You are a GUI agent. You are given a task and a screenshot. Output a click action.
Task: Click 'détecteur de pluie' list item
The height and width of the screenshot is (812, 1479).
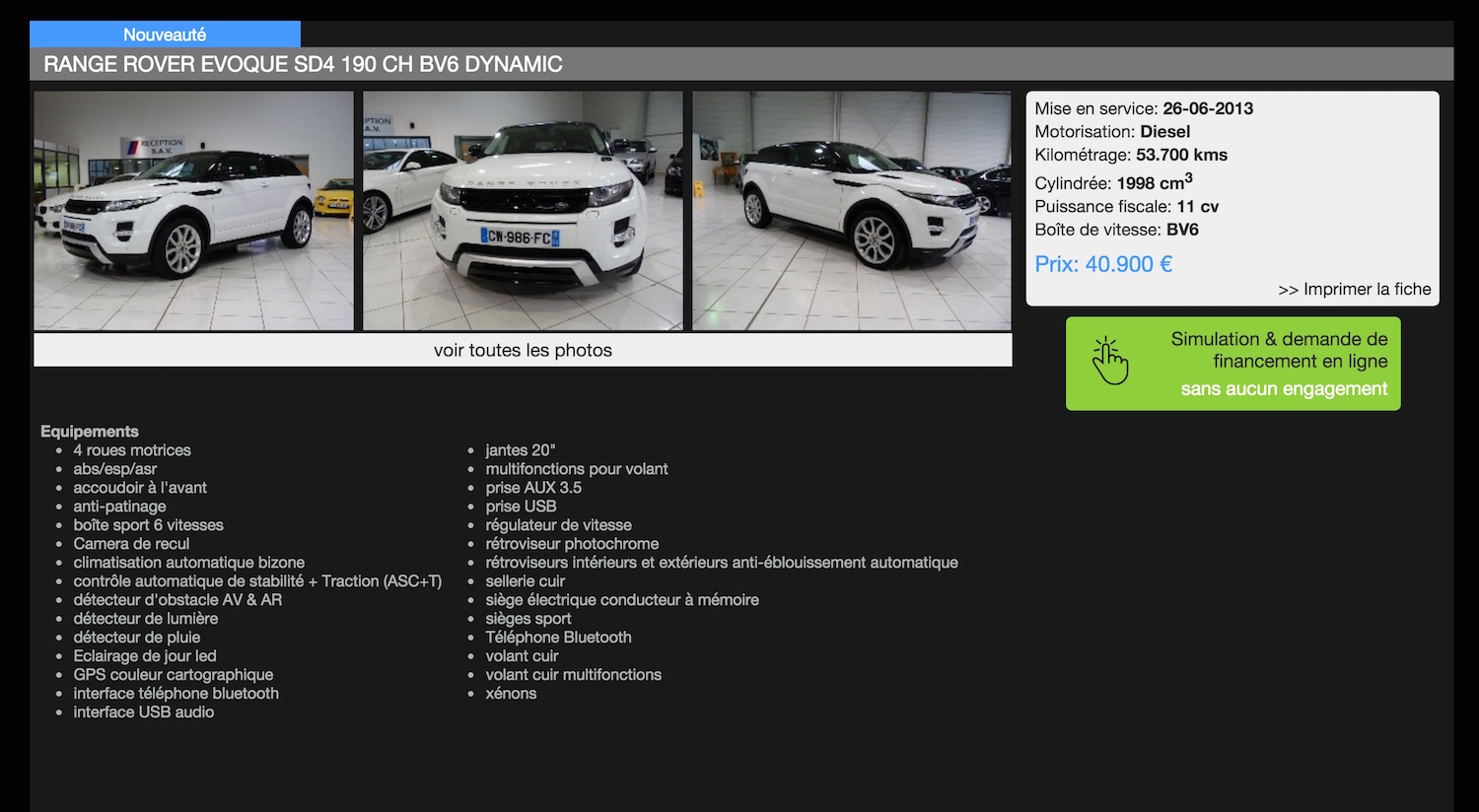(x=136, y=638)
